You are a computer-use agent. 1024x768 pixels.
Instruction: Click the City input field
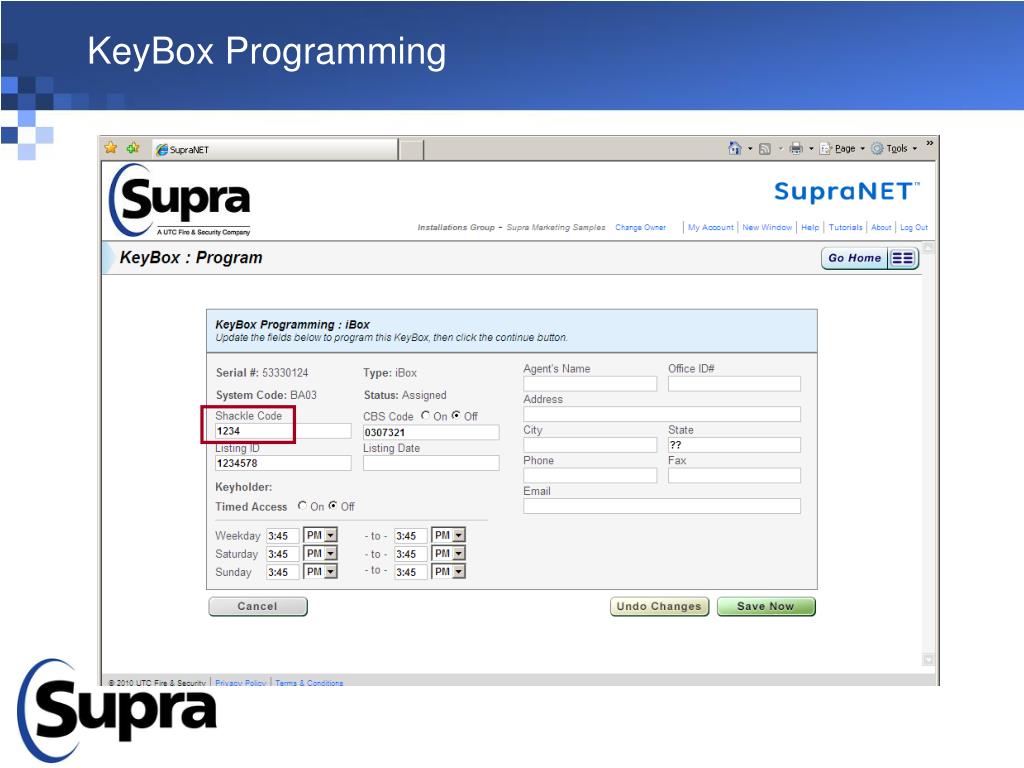(590, 445)
